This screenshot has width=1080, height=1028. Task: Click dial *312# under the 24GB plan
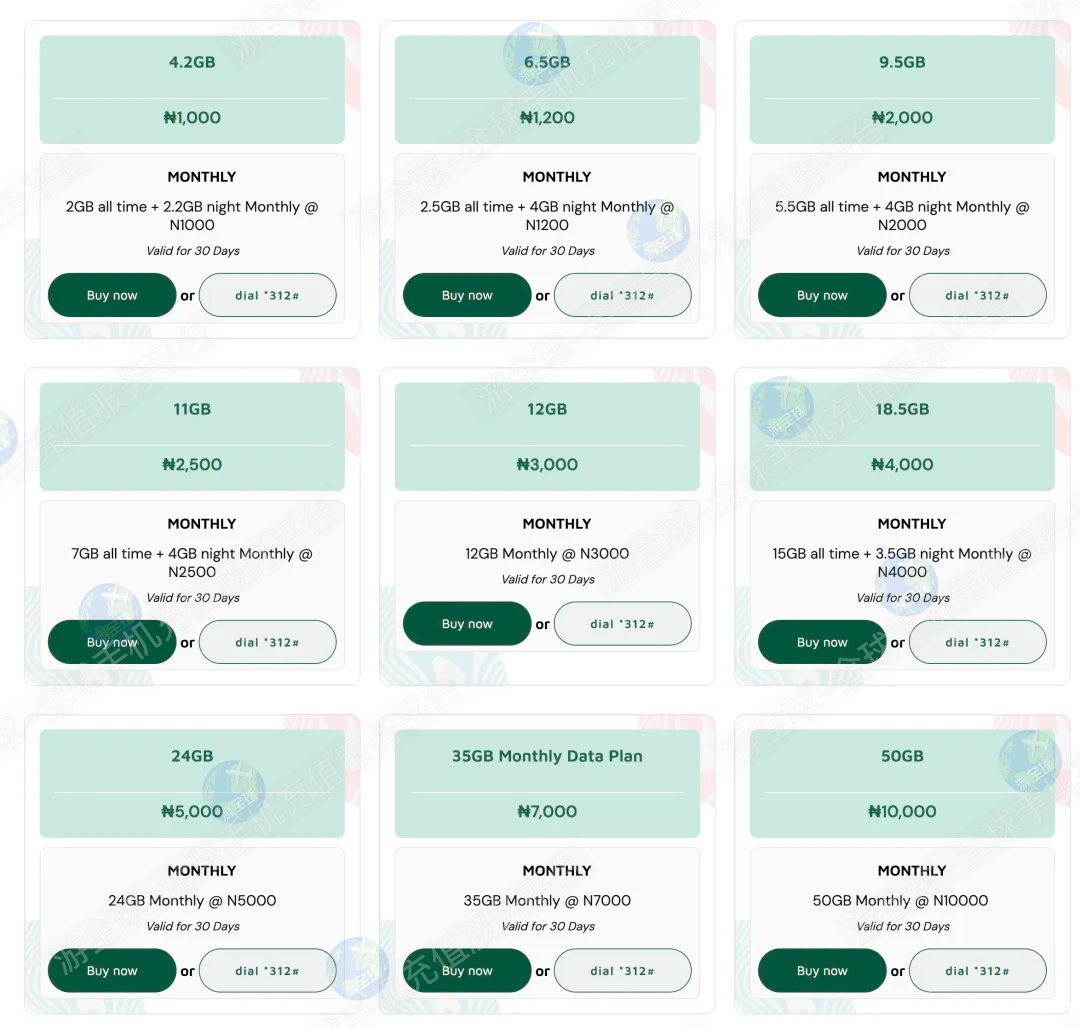point(267,970)
